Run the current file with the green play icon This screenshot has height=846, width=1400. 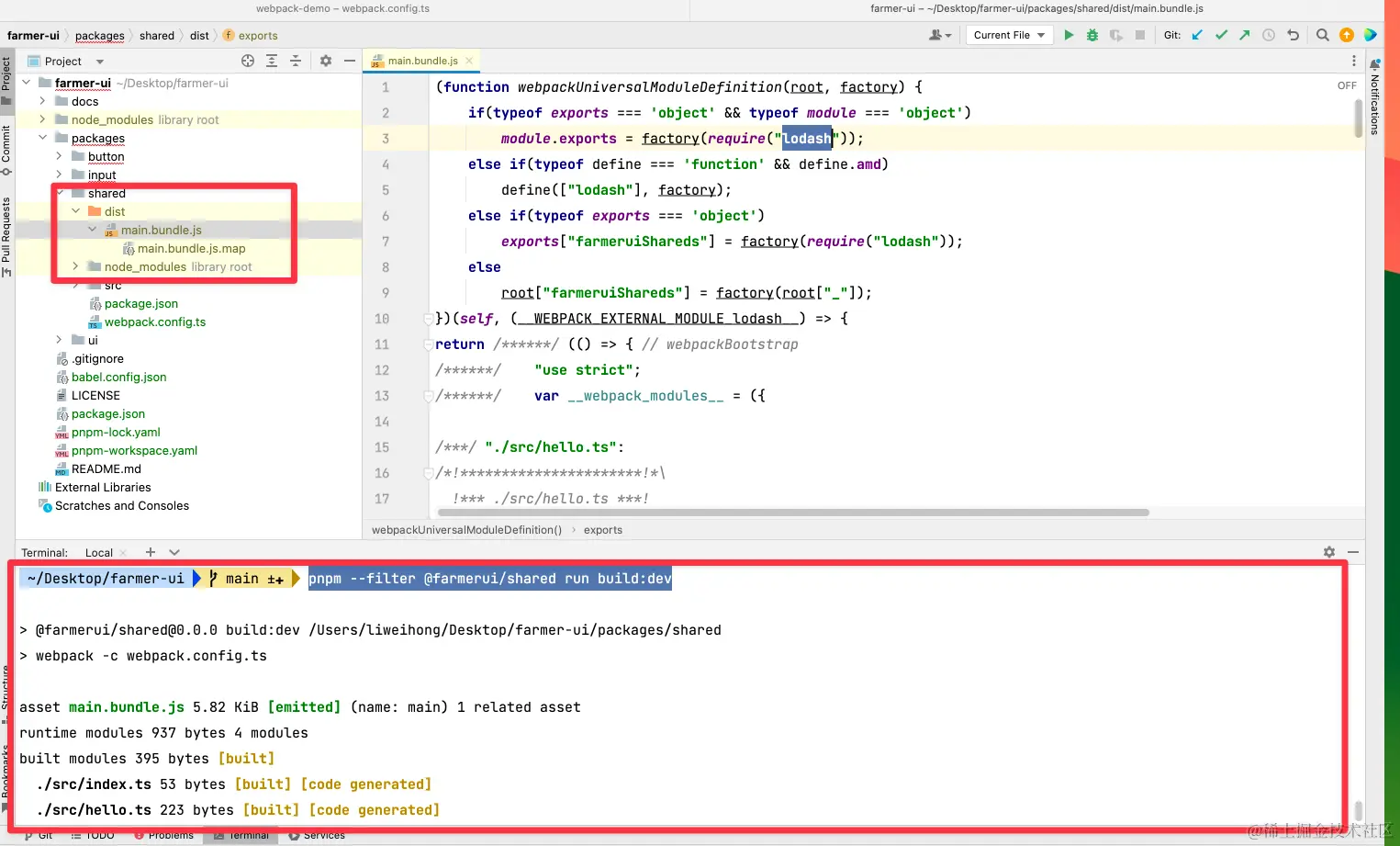[x=1069, y=35]
